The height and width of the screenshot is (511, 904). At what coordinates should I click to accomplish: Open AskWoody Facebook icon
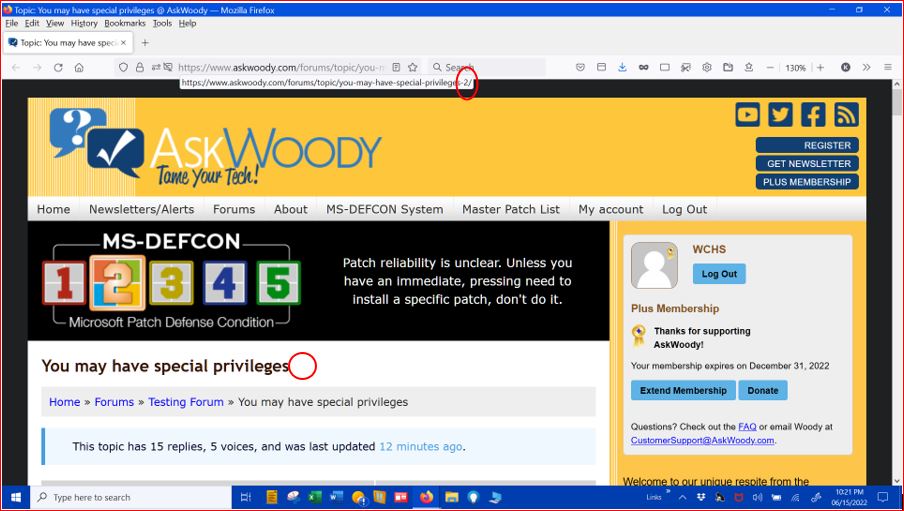813,114
